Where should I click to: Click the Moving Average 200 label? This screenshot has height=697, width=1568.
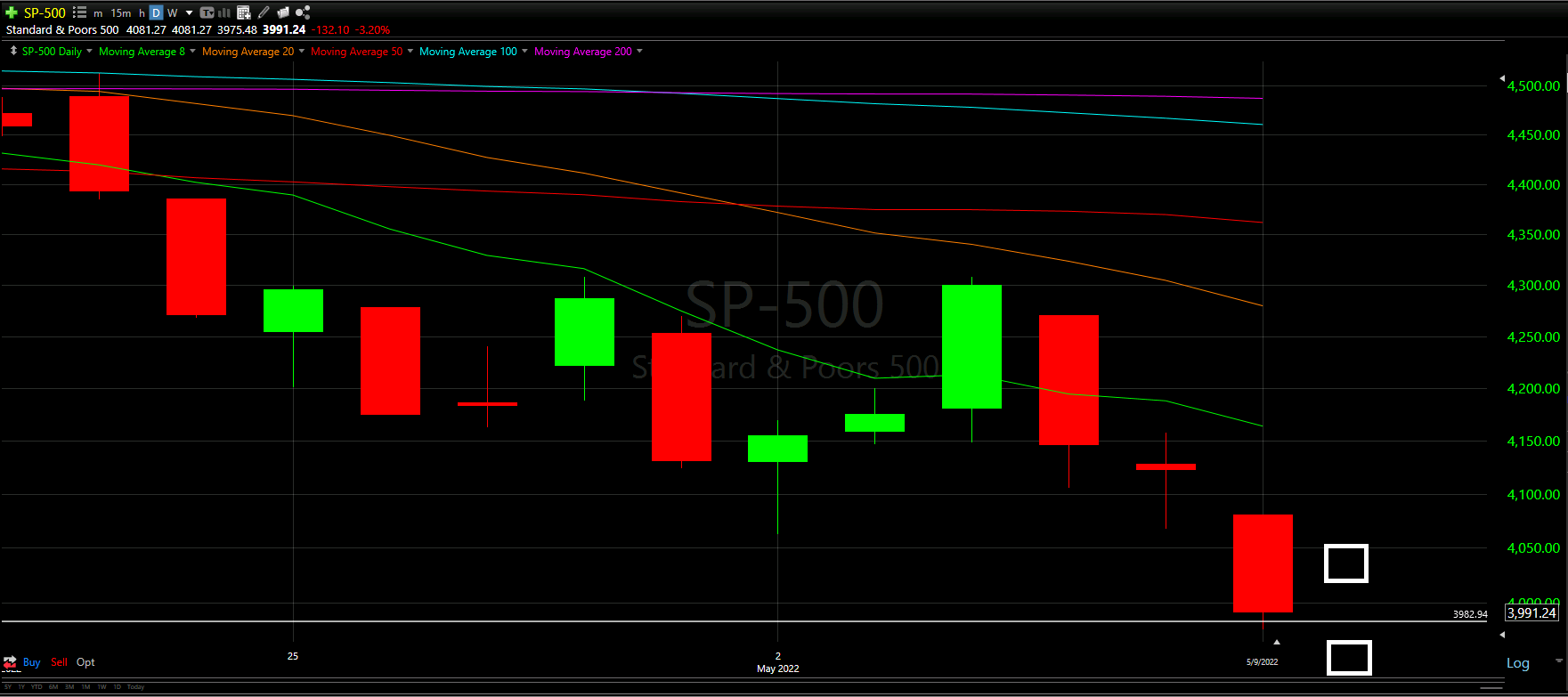(x=583, y=52)
